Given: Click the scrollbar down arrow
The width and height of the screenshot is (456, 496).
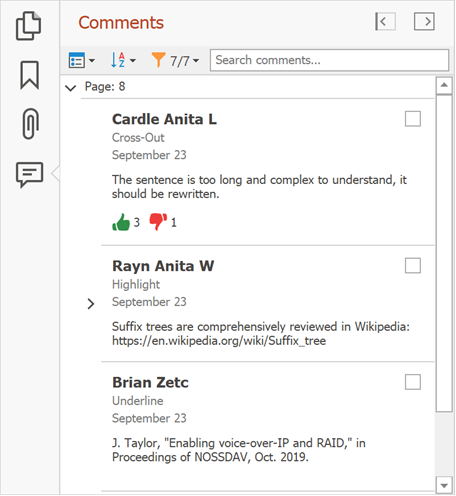Looking at the screenshot, I should pos(444,485).
